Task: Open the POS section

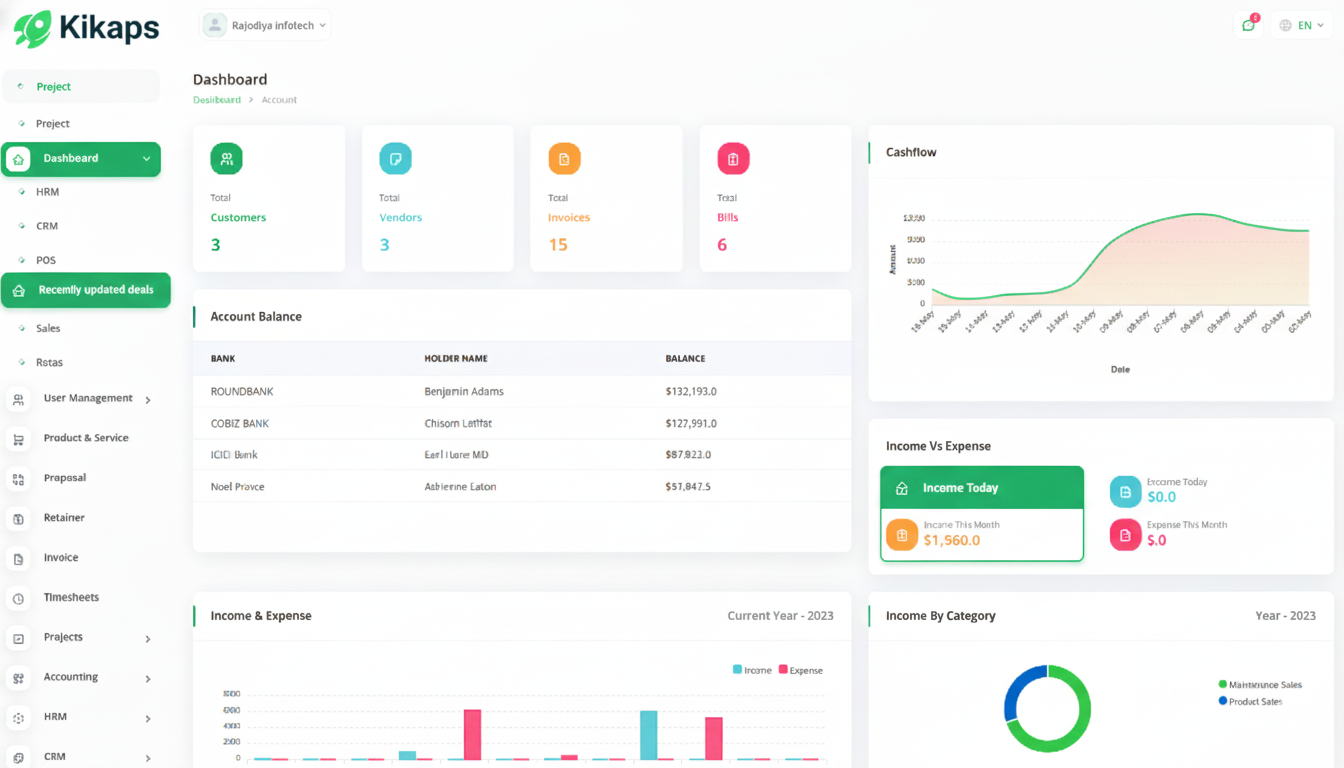Action: (45, 260)
